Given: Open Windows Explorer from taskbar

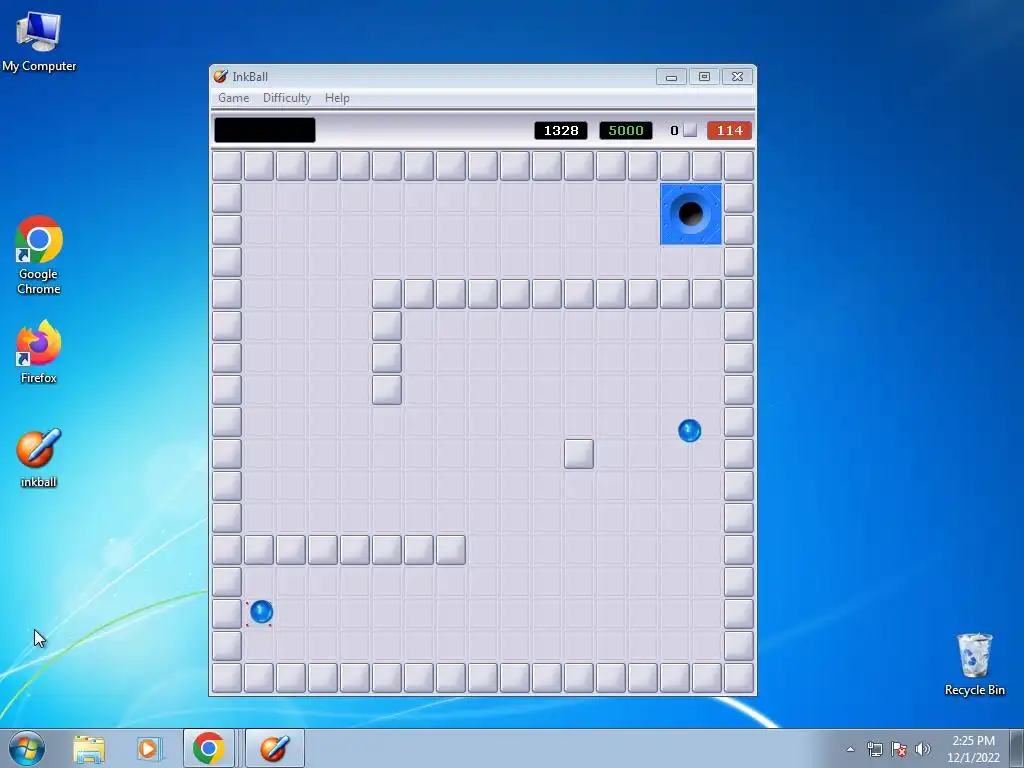Looking at the screenshot, I should tap(89, 749).
